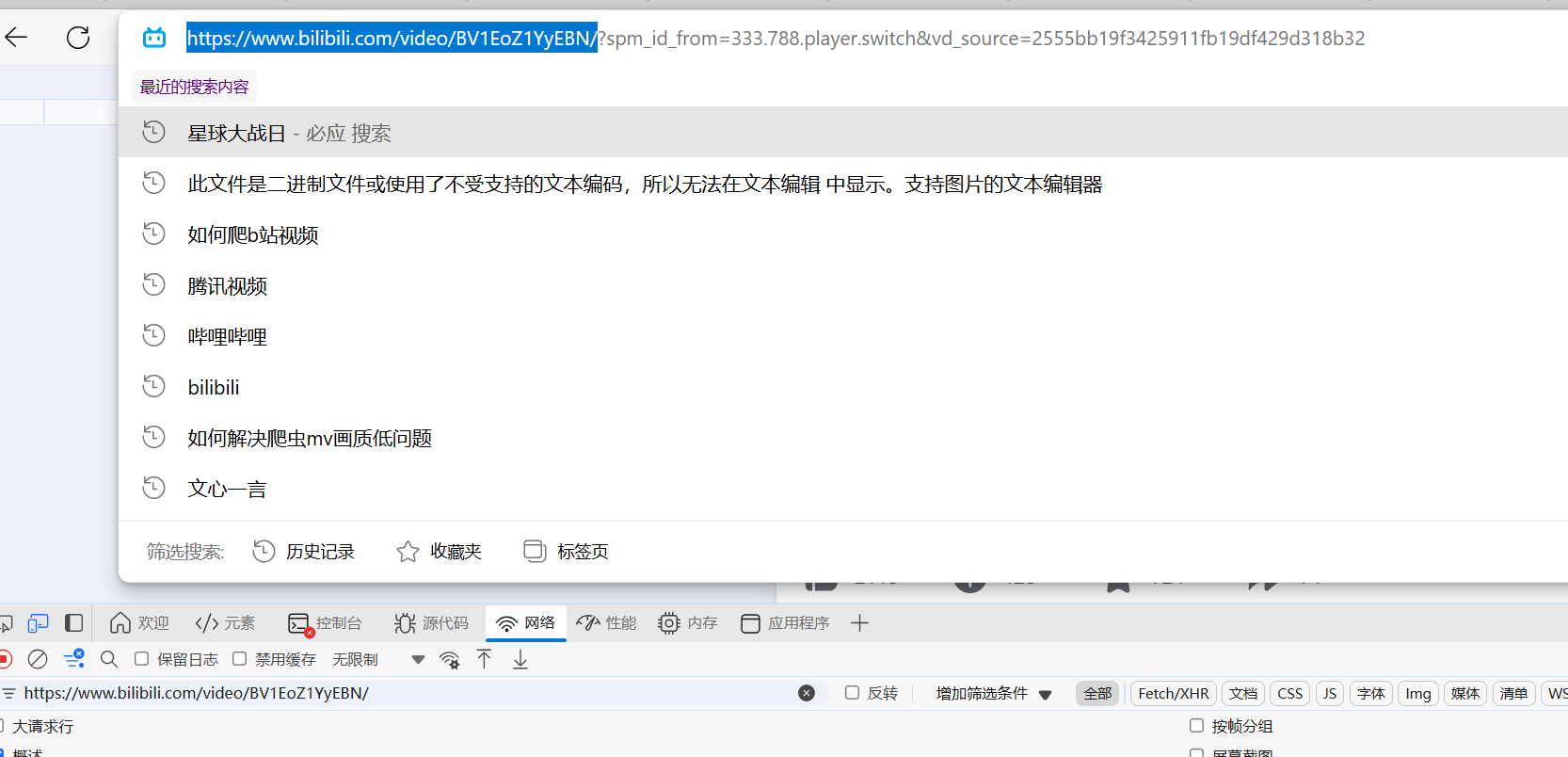Filter requests by Fetch/XHR
The width and height of the screenshot is (1568, 757).
point(1174,694)
